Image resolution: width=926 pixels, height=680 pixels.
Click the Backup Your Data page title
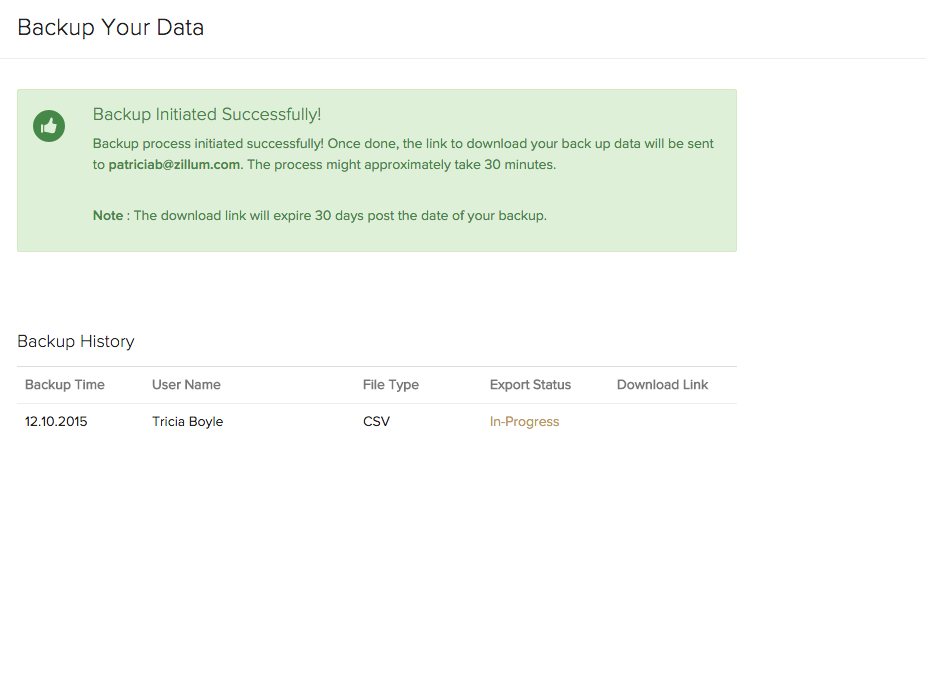[x=111, y=28]
